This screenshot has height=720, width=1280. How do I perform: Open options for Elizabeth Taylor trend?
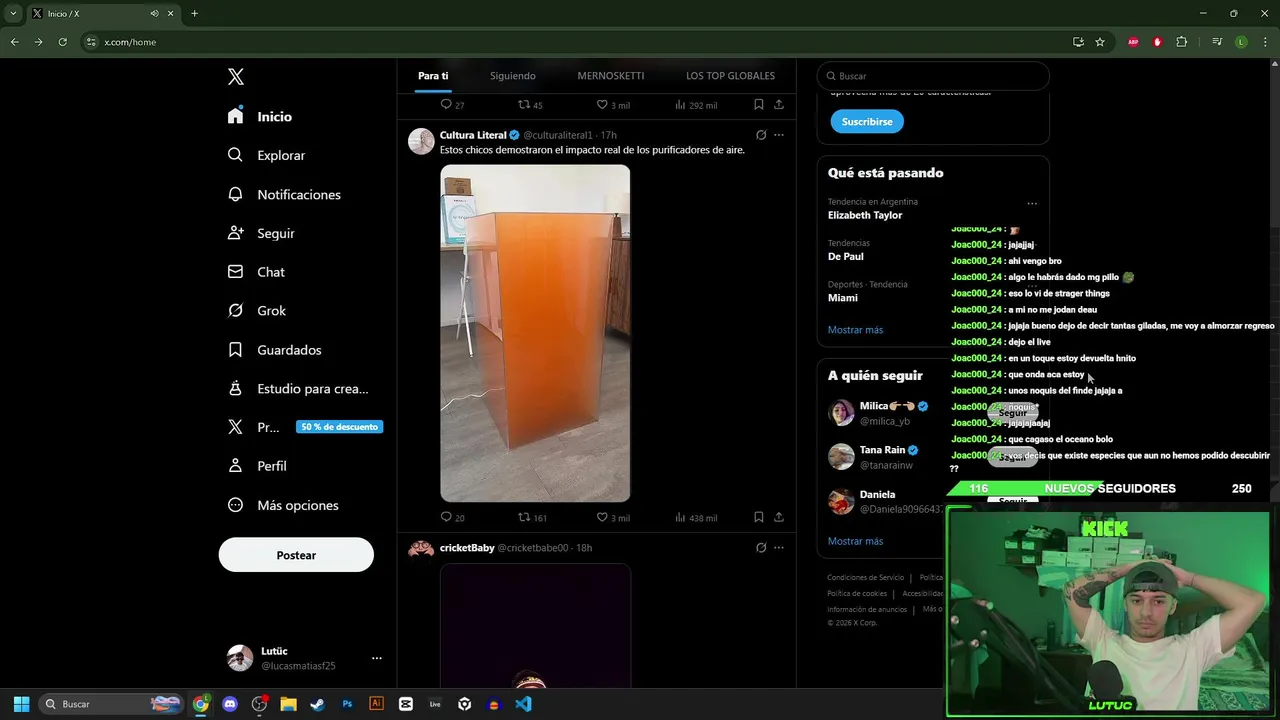pos(1032,204)
